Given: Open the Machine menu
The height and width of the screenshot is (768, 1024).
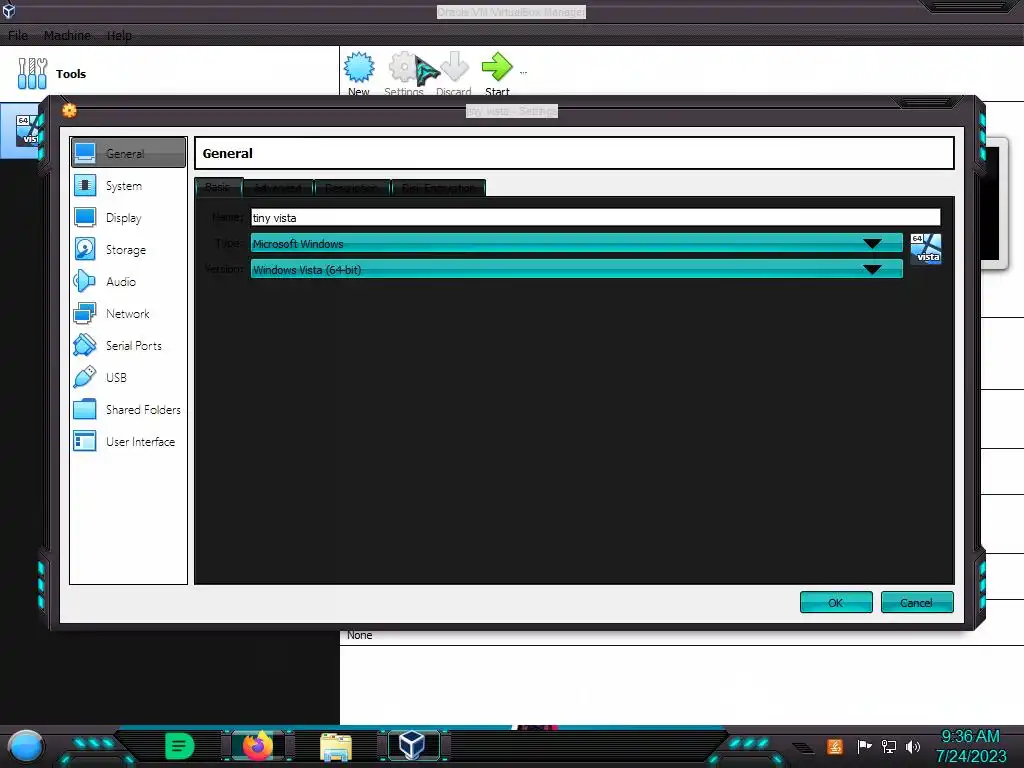Looking at the screenshot, I should [67, 35].
